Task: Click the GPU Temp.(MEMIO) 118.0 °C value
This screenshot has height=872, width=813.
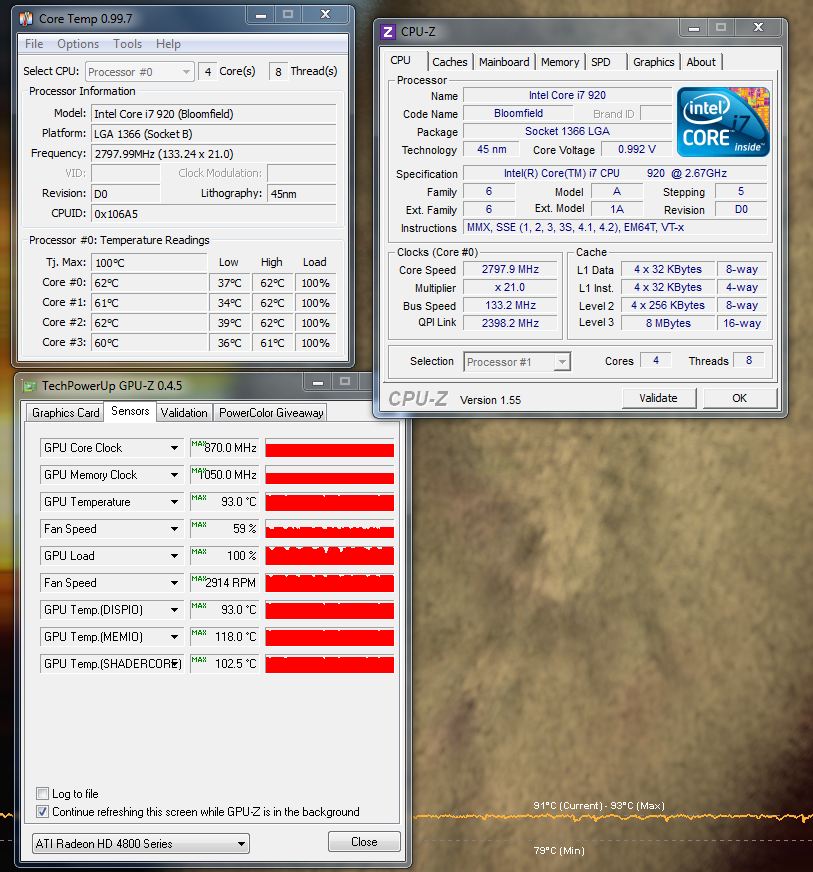Action: tap(225, 637)
